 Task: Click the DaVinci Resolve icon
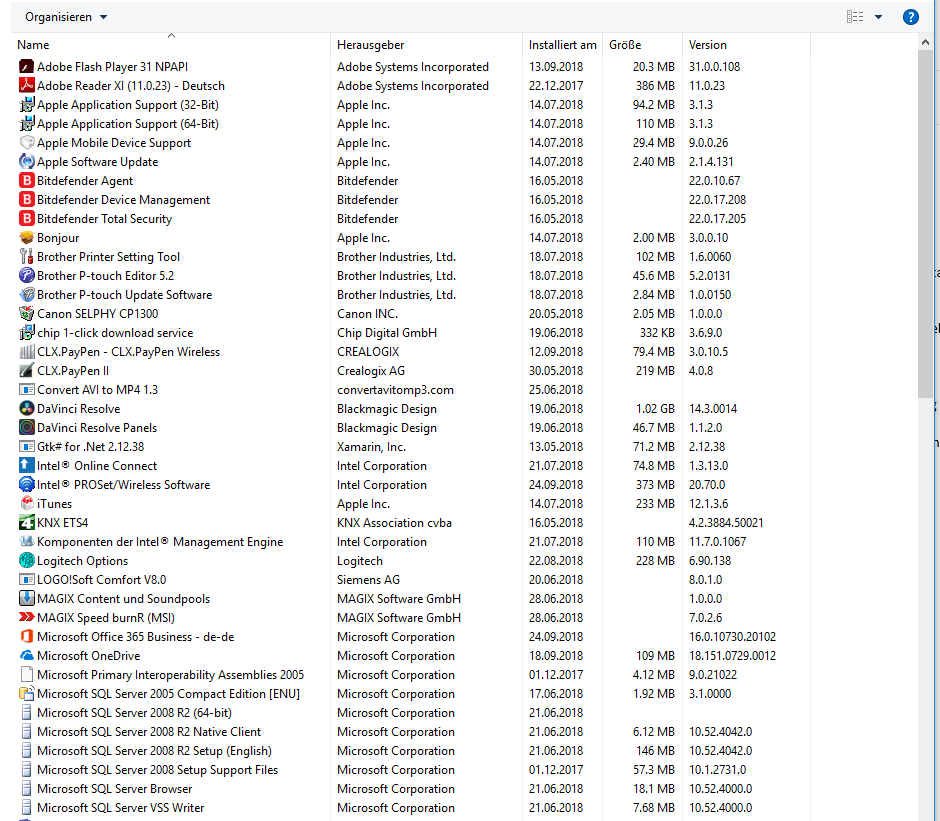coord(26,408)
